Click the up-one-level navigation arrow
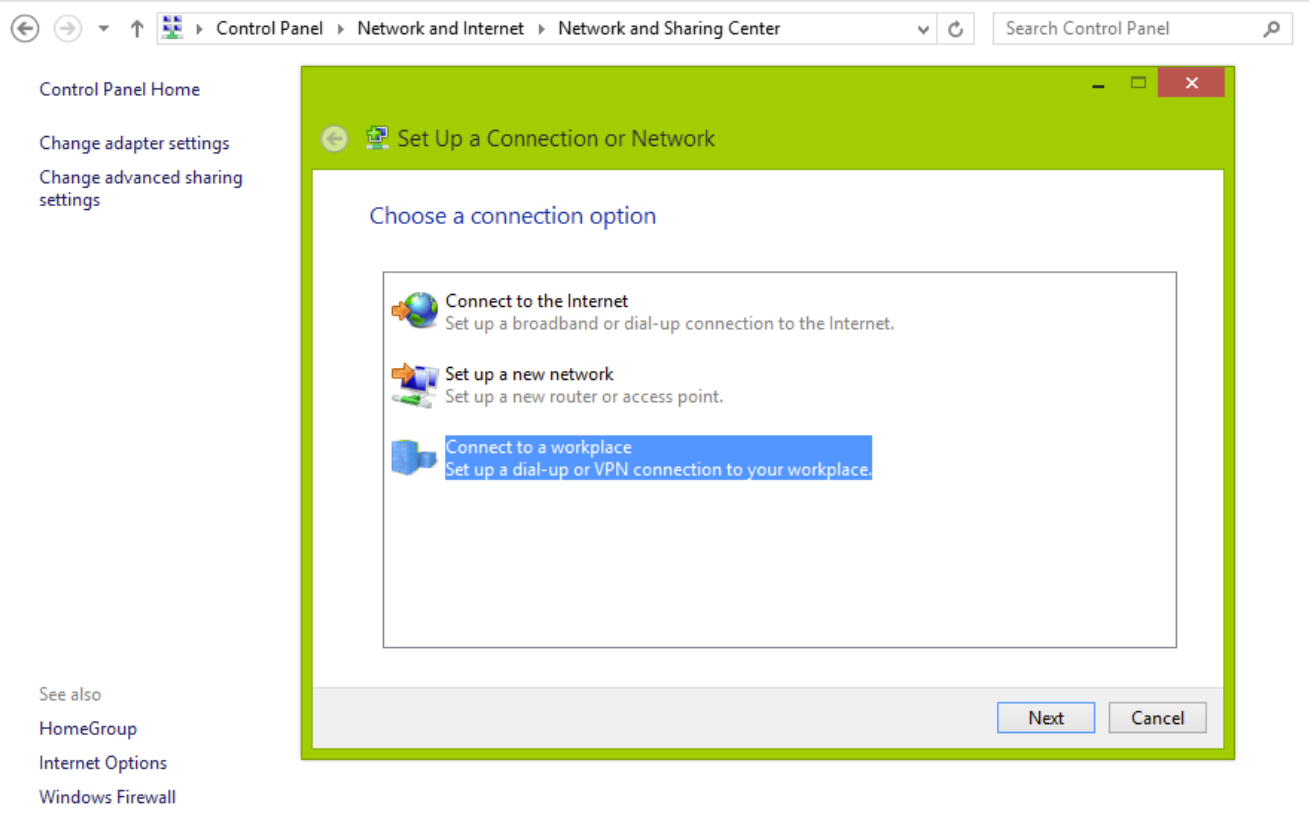Screen dimensions: 1309x828 coord(136,28)
